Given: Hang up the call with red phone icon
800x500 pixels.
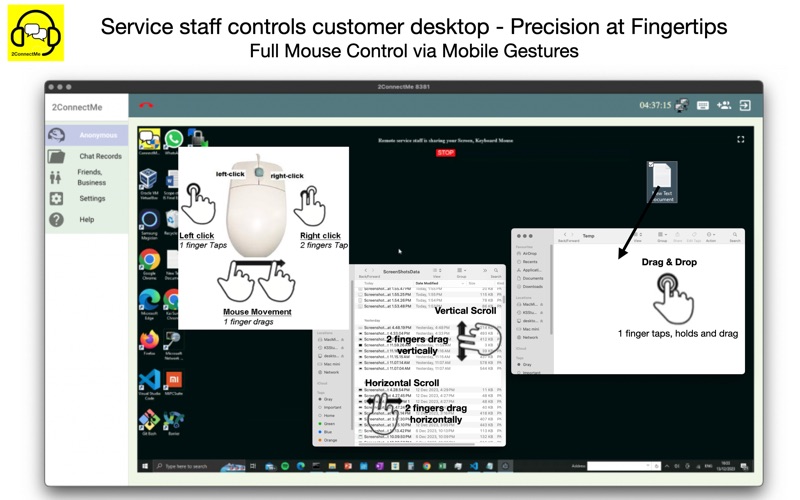Looking at the screenshot, I should coord(146,106).
